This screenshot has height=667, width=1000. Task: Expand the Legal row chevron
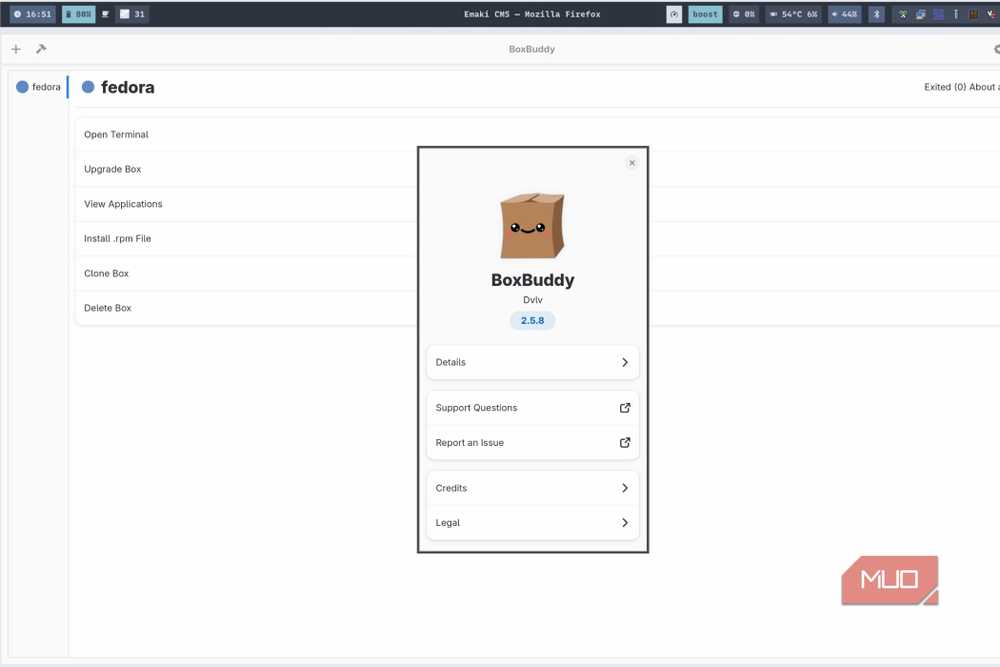625,522
